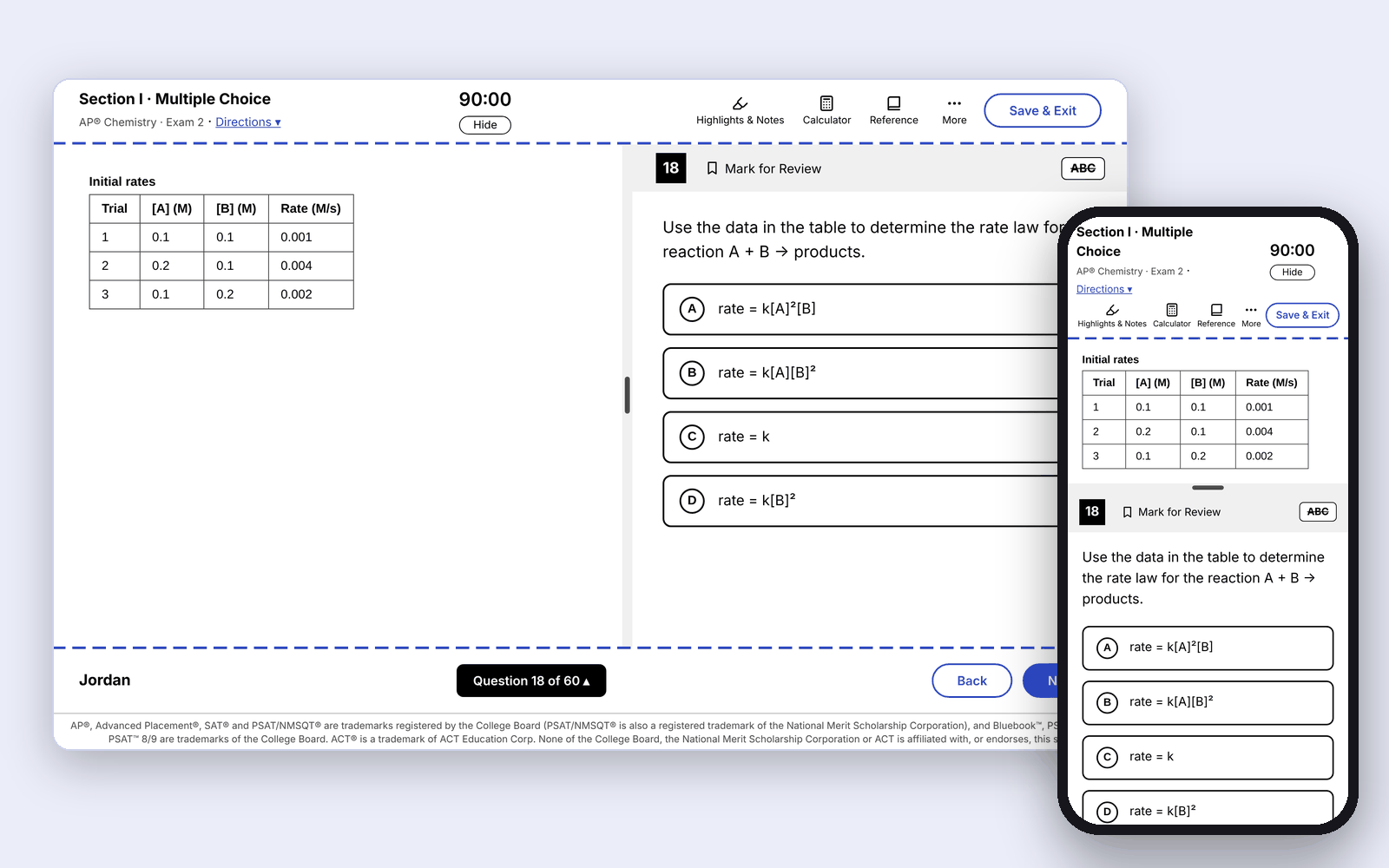Viewport: 1389px width, 868px height.
Task: Mark question 18 for review on phone
Action: (1171, 512)
